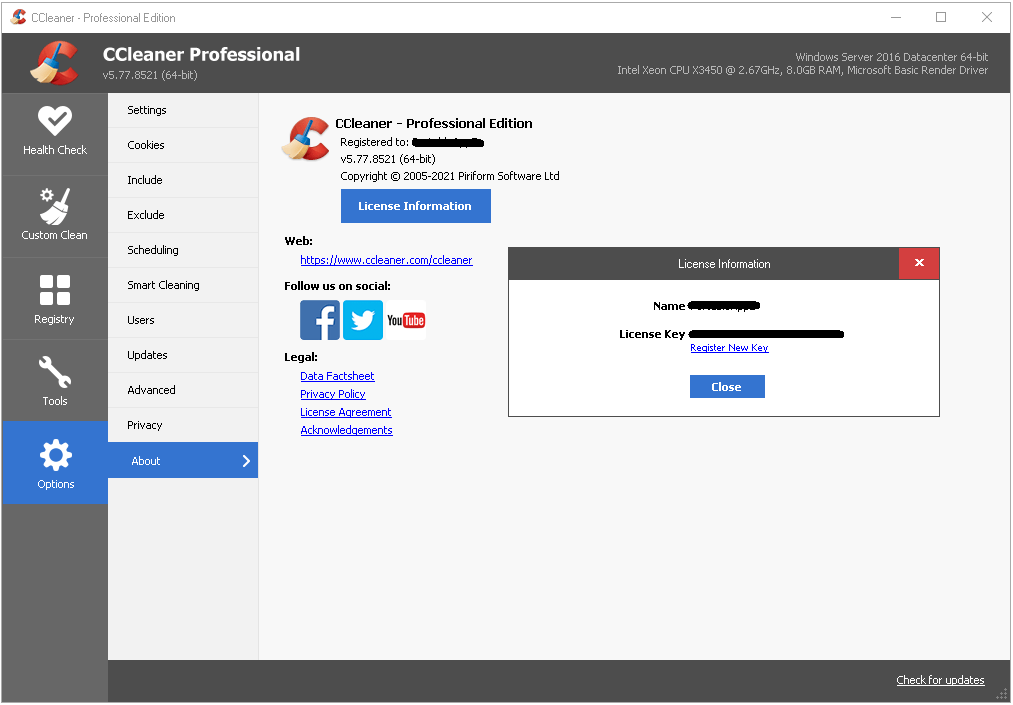Open the YouTube channel
The image size is (1013, 705).
(405, 320)
